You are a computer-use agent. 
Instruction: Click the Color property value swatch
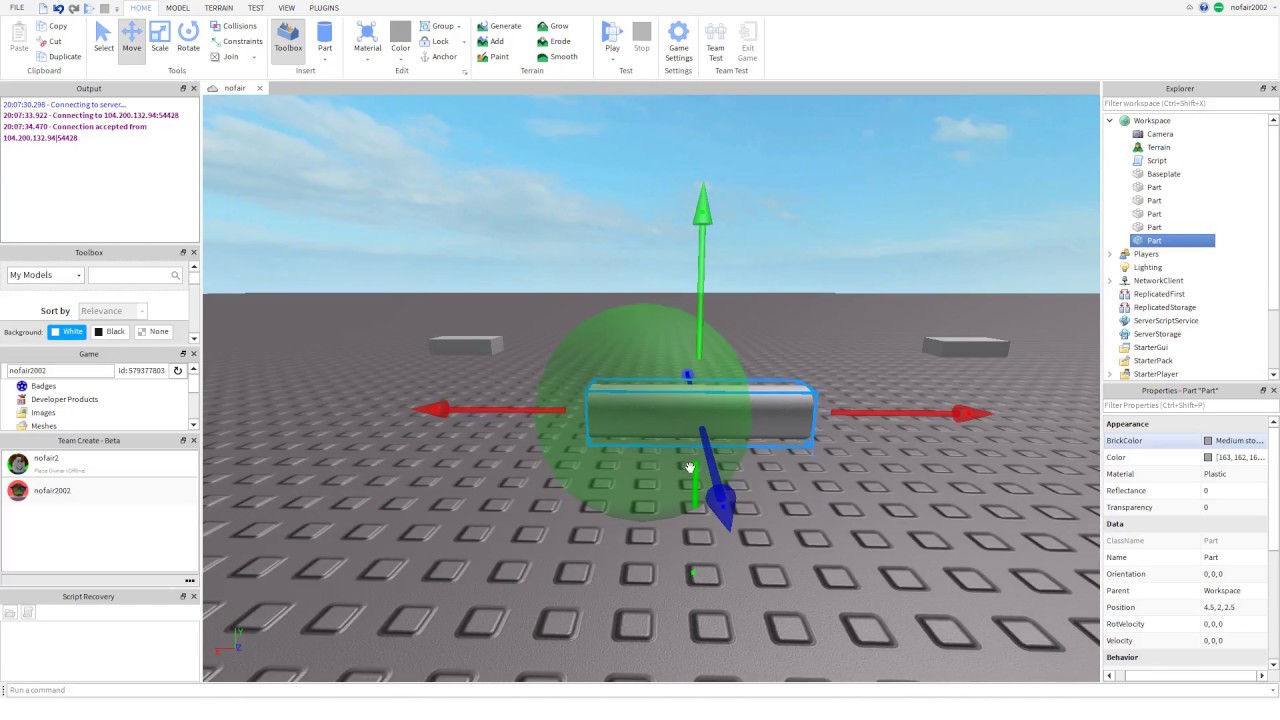[1208, 458]
